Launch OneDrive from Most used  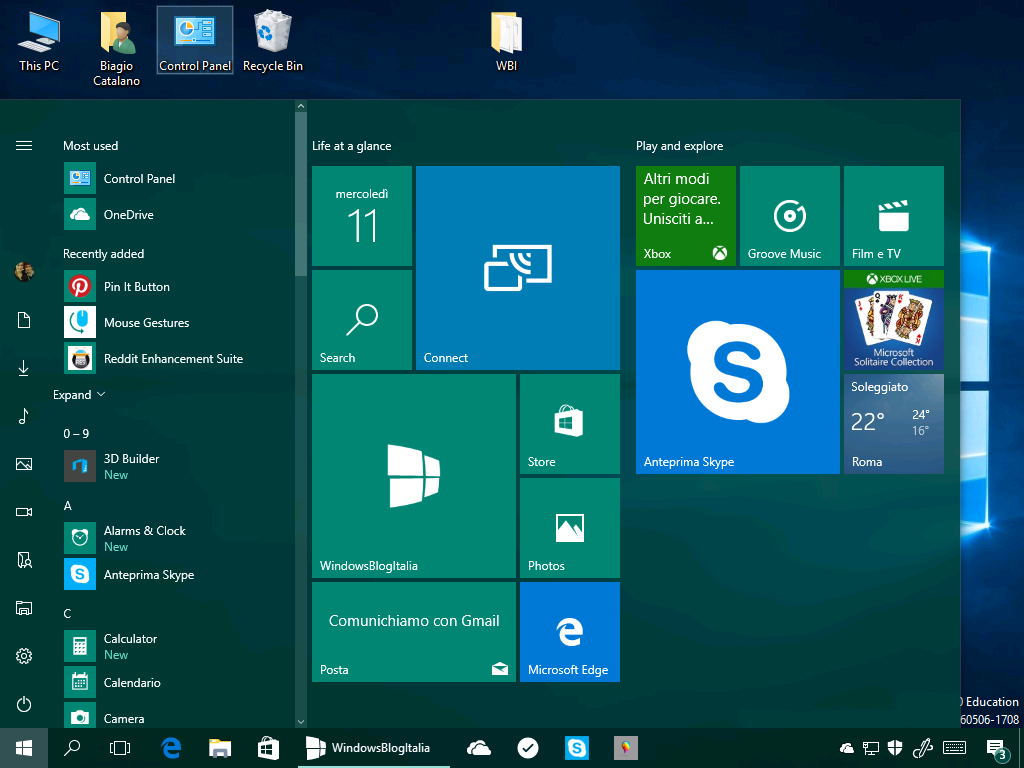[176, 214]
